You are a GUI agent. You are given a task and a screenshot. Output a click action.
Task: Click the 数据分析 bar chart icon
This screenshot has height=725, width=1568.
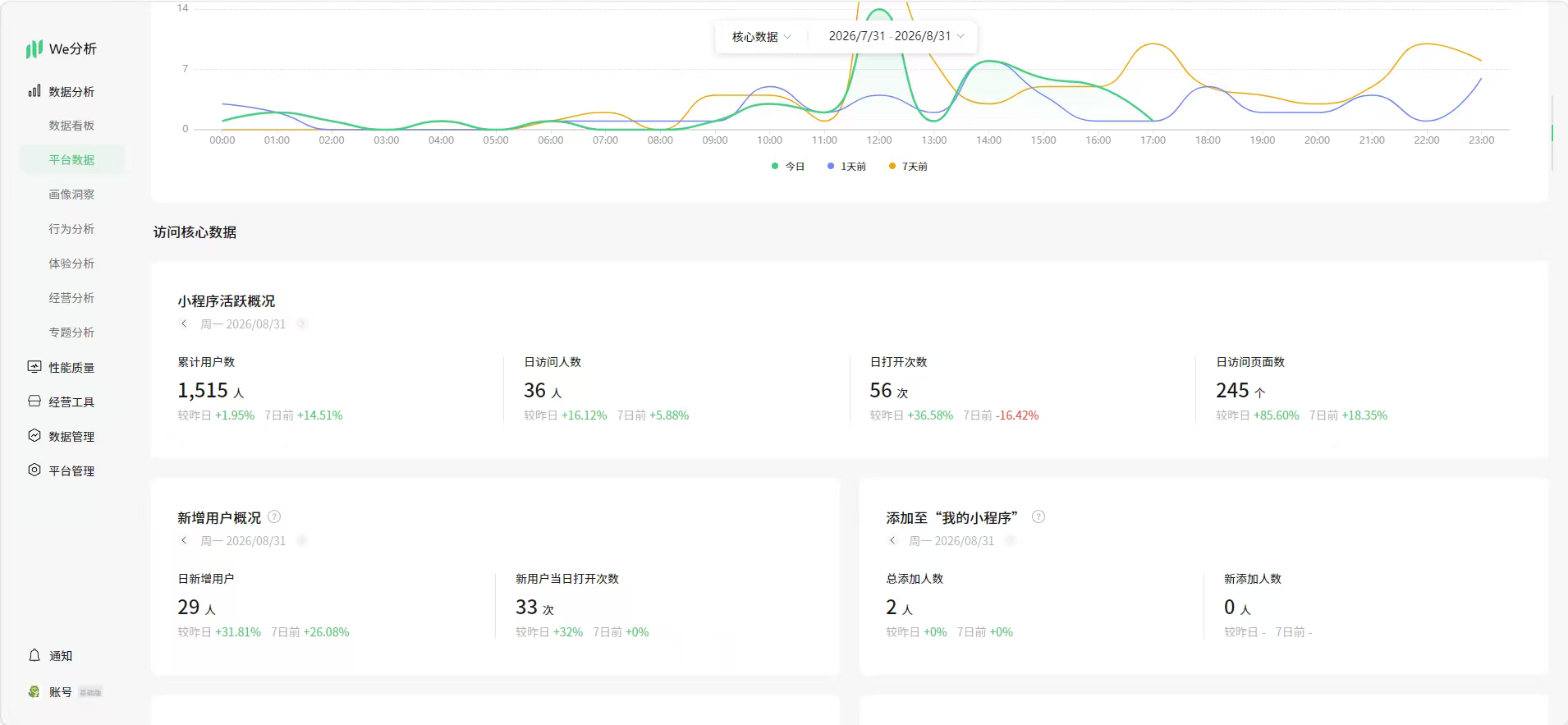pos(34,91)
